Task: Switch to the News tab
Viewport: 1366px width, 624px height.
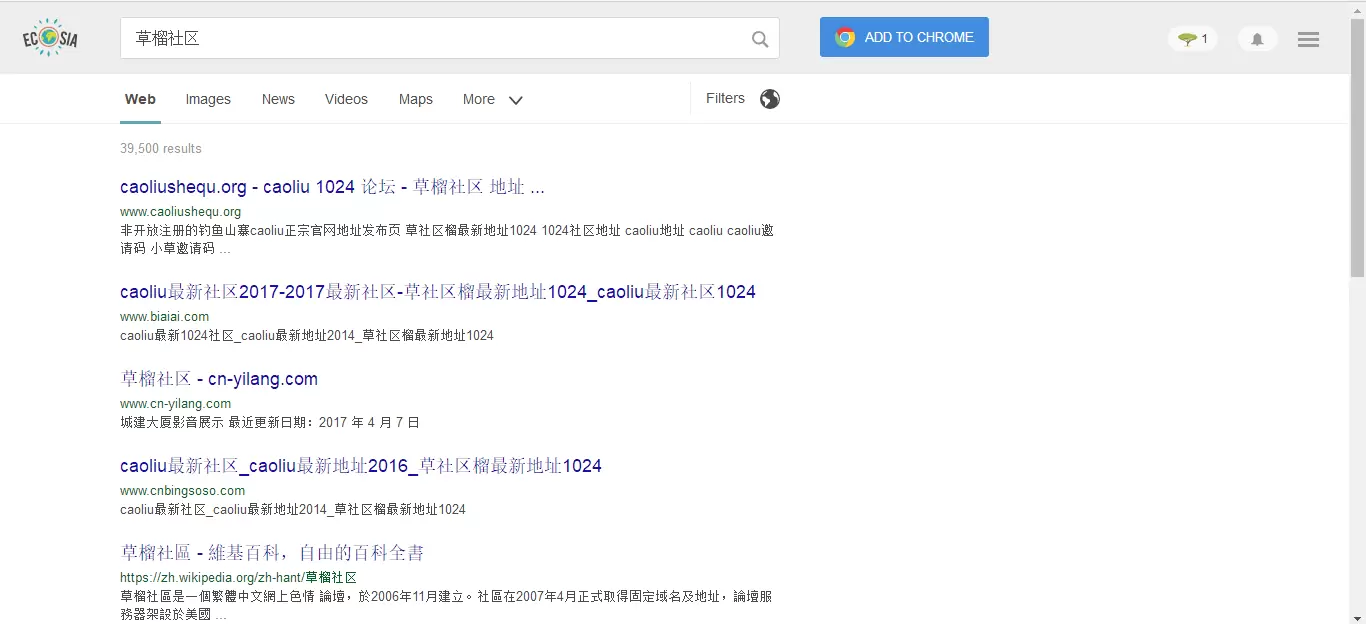Action: pos(278,99)
